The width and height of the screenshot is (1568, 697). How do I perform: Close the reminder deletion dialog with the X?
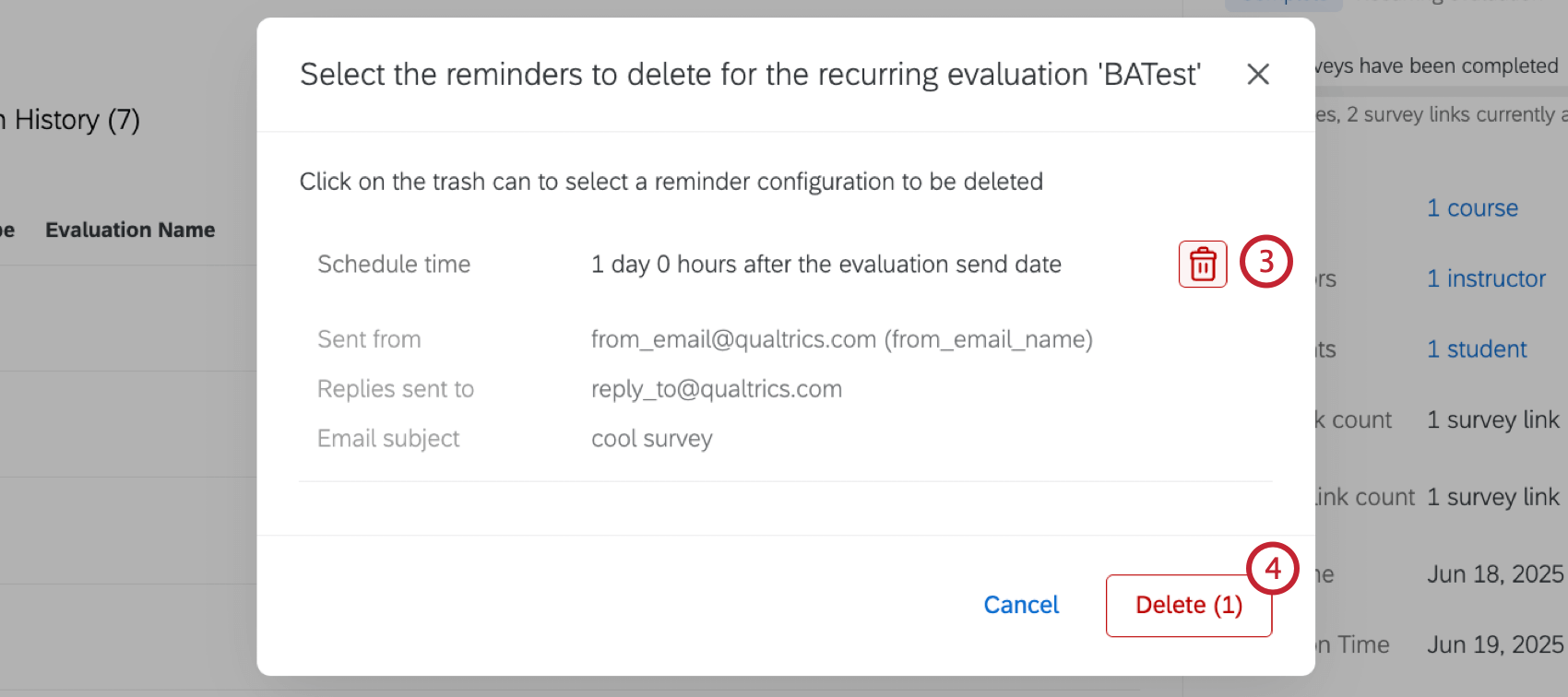coord(1257,74)
